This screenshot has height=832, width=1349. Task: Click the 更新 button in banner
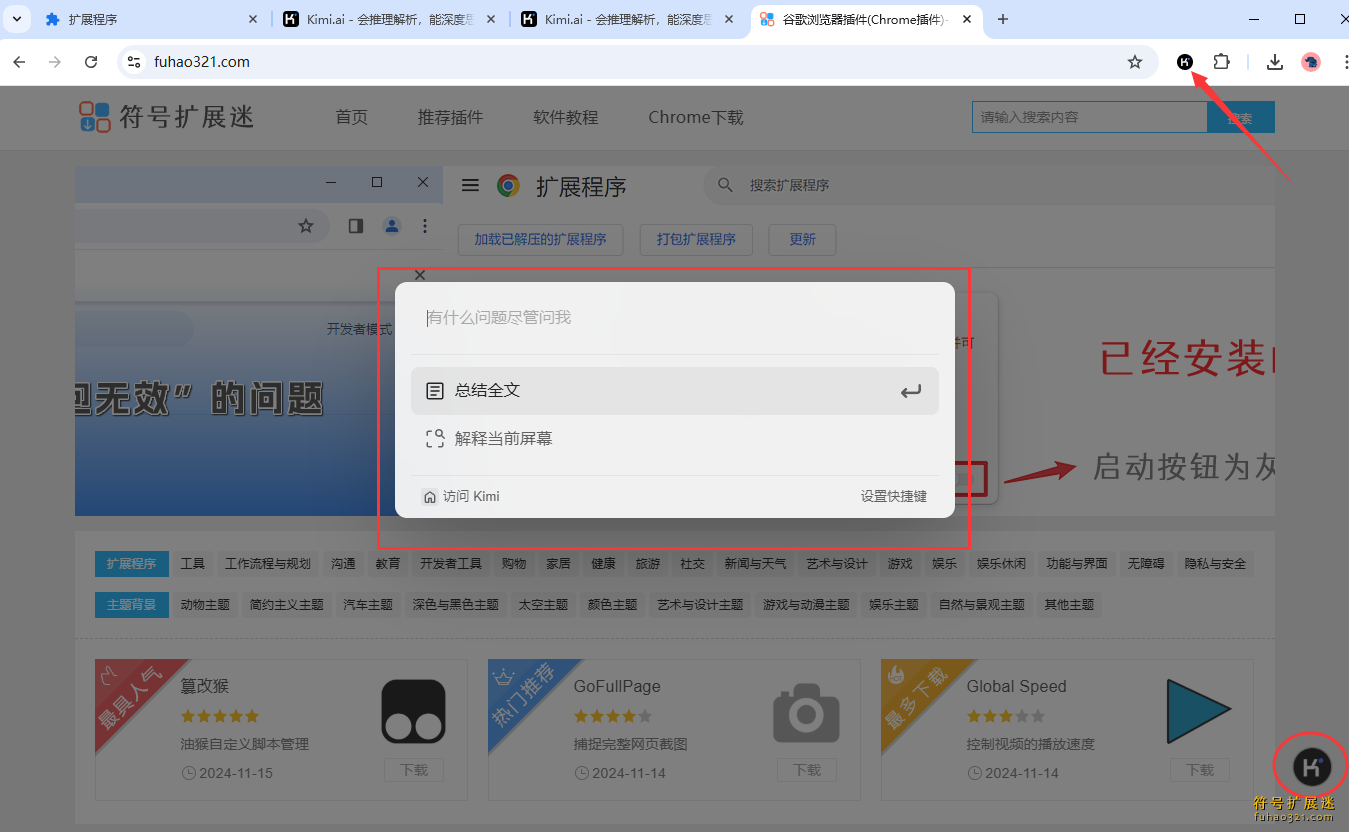click(802, 240)
